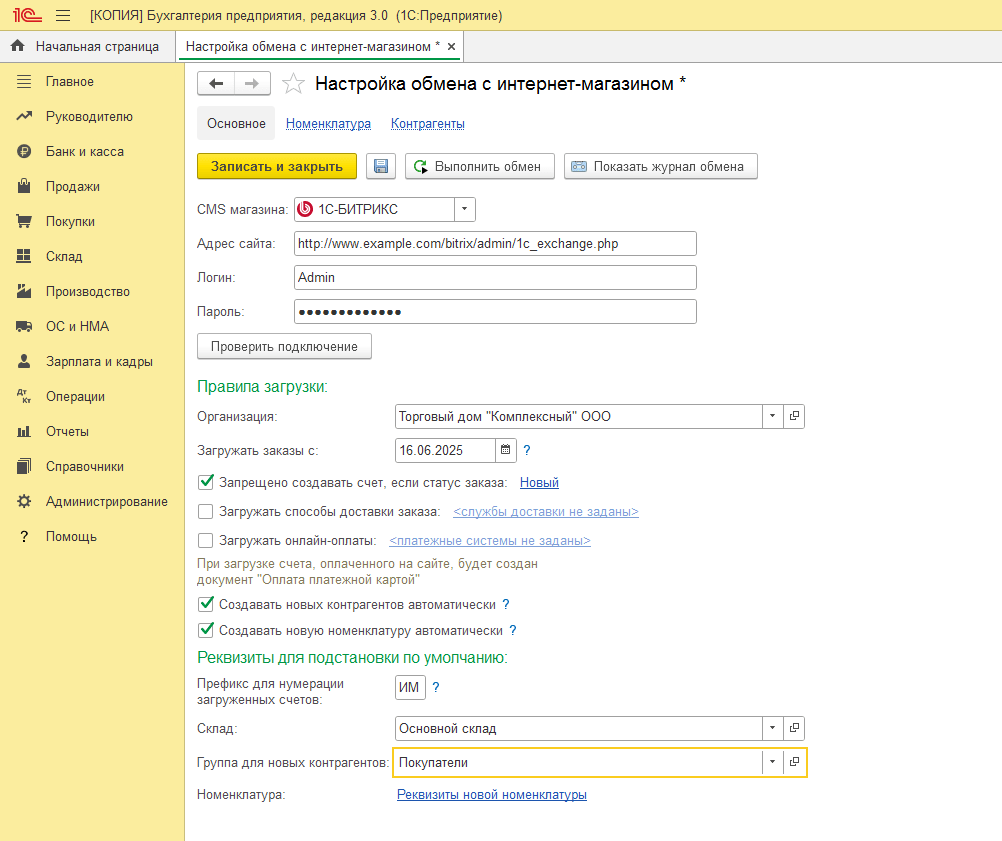
Task: Save settings with the floppy disk icon
Action: coord(381,166)
